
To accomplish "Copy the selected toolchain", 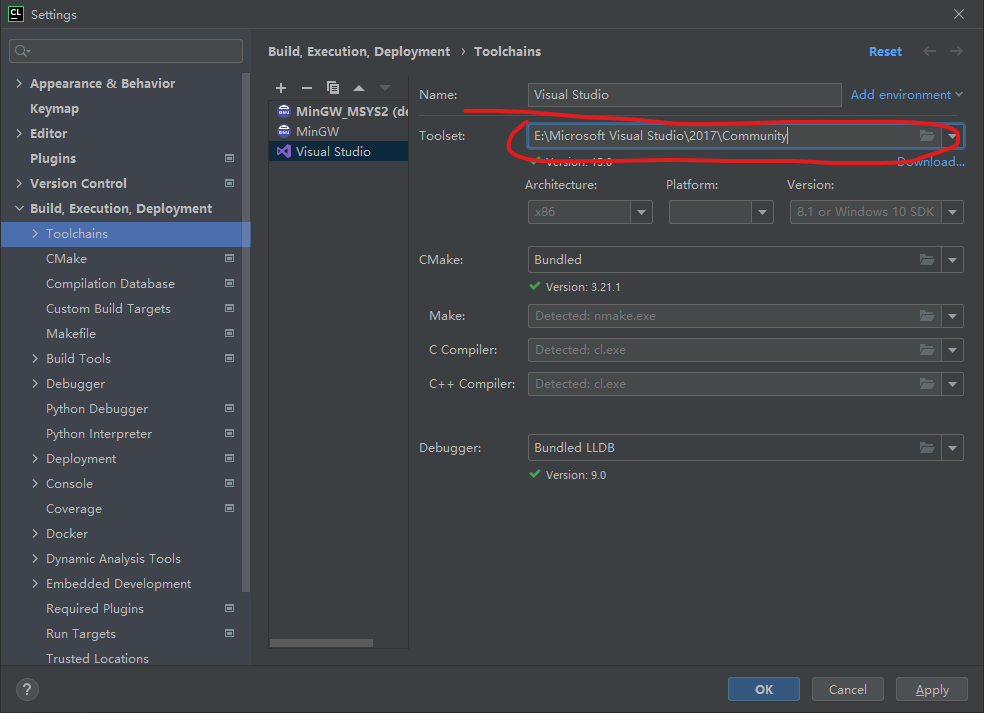I will [333, 88].
